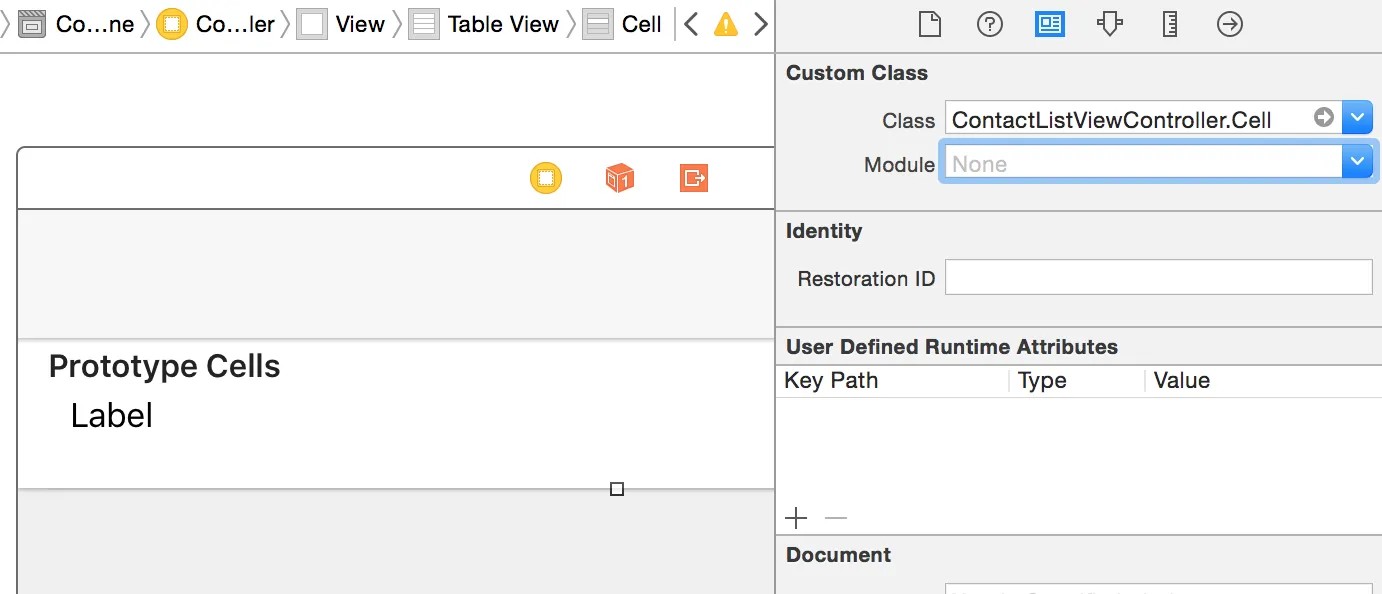Select the Label in the prototype cell
The width and height of the screenshot is (1382, 594).
pyautogui.click(x=112, y=416)
